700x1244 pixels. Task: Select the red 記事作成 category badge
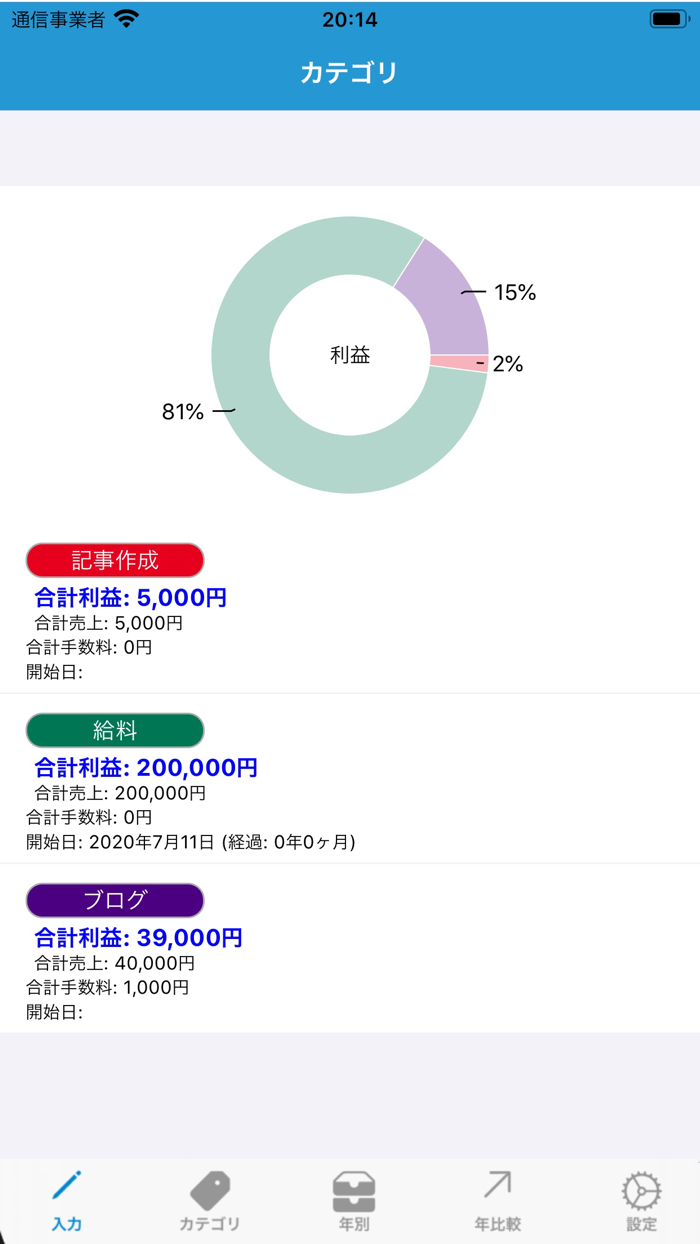point(115,560)
